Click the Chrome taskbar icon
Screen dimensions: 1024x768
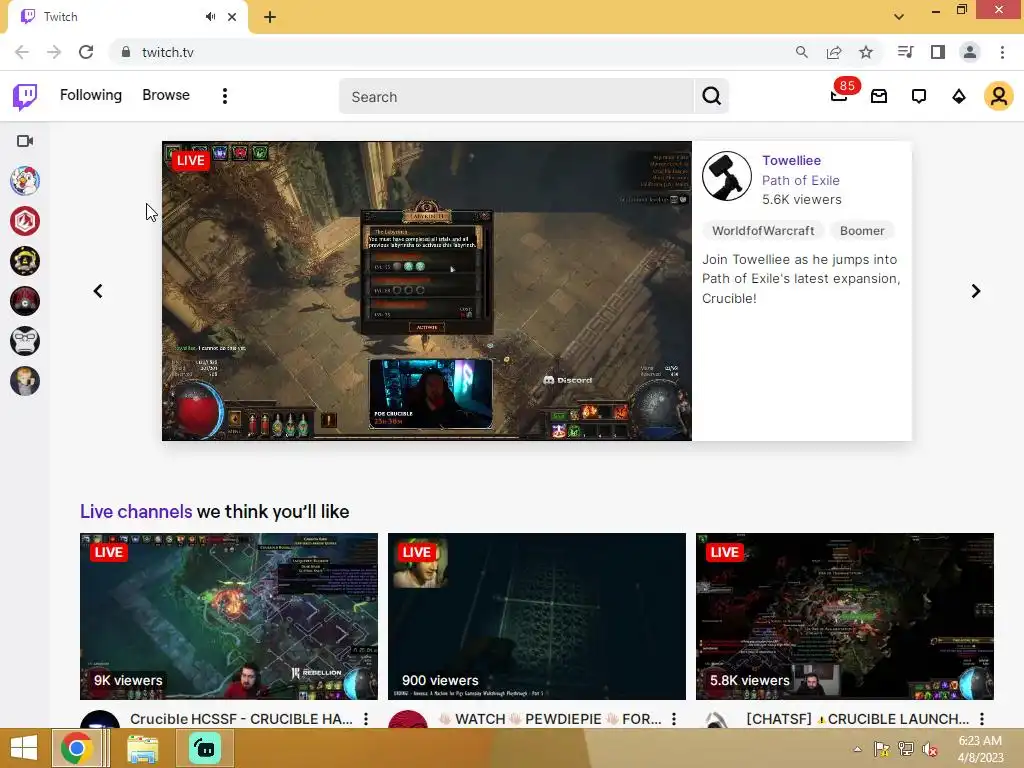pyautogui.click(x=76, y=748)
